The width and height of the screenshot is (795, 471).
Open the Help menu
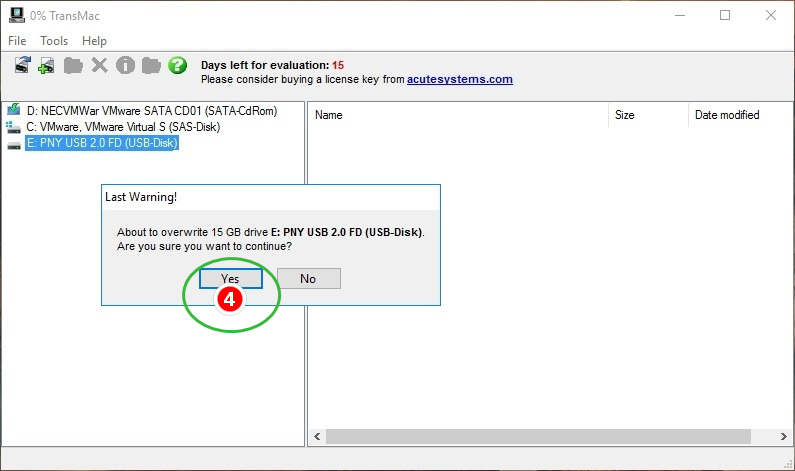94,41
